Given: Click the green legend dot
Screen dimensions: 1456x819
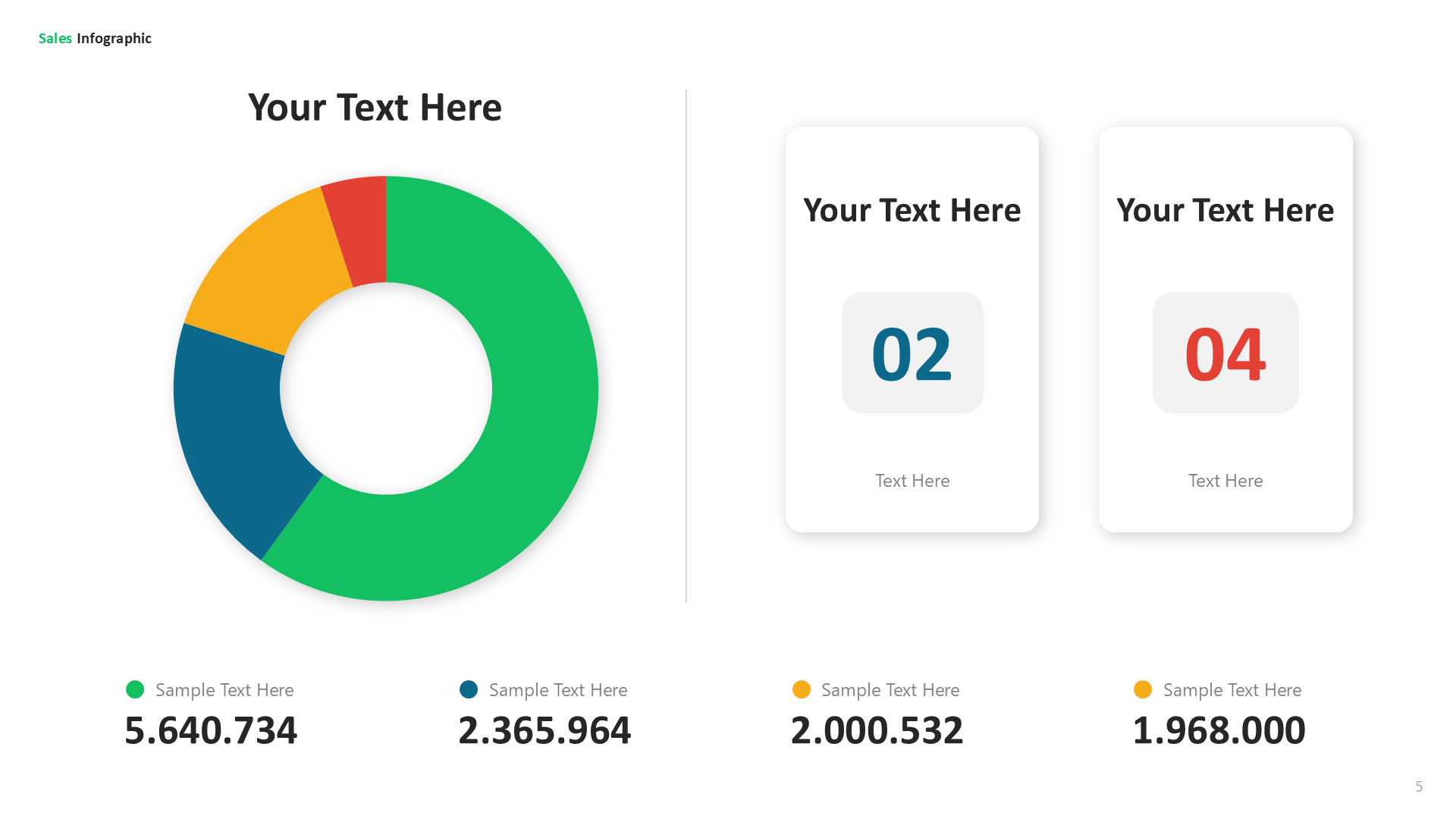Looking at the screenshot, I should coord(135,689).
